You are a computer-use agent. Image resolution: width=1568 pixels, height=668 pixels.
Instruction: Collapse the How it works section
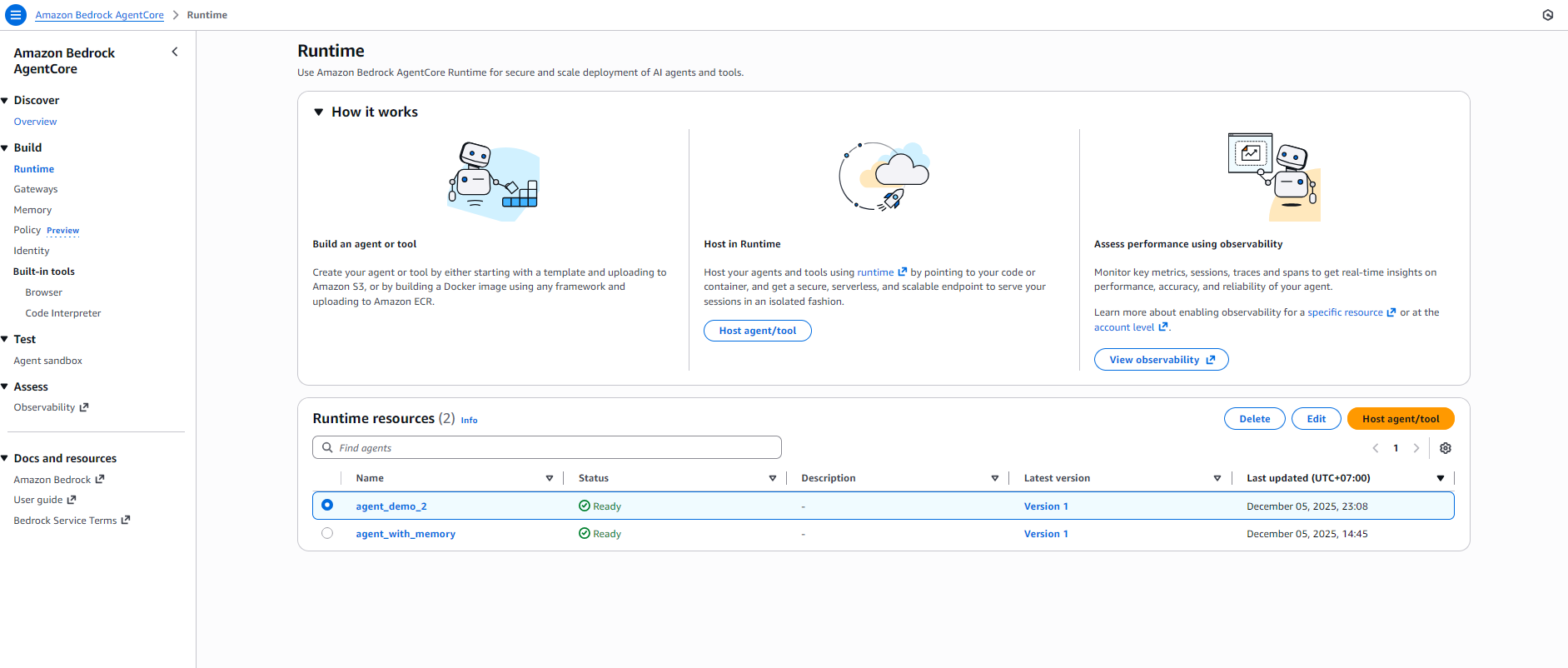318,112
